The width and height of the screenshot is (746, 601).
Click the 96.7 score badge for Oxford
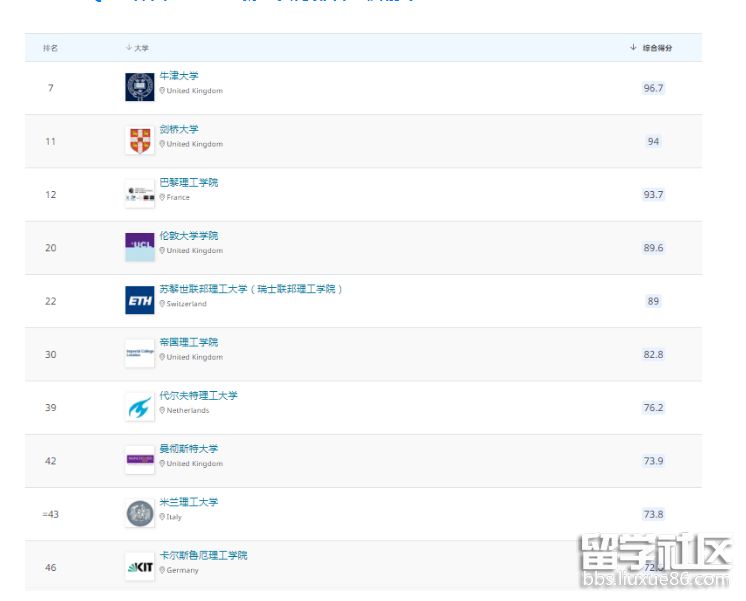653,88
